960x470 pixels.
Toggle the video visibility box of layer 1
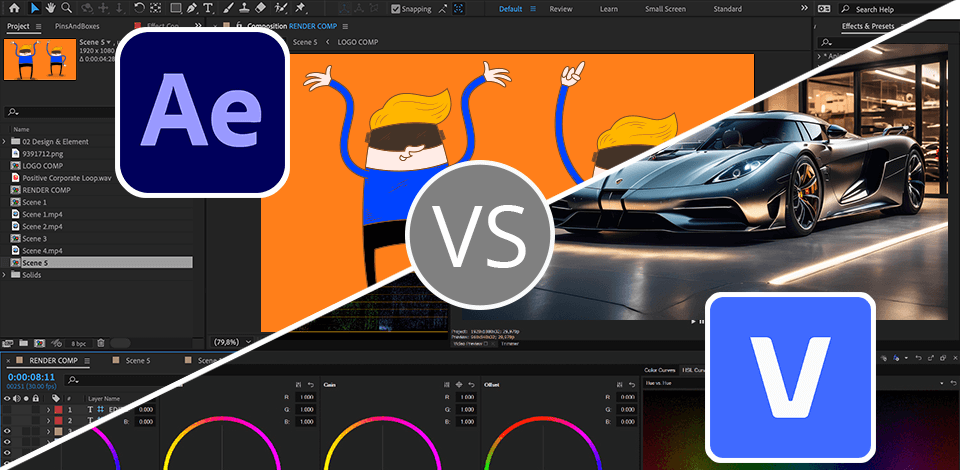click(7, 409)
